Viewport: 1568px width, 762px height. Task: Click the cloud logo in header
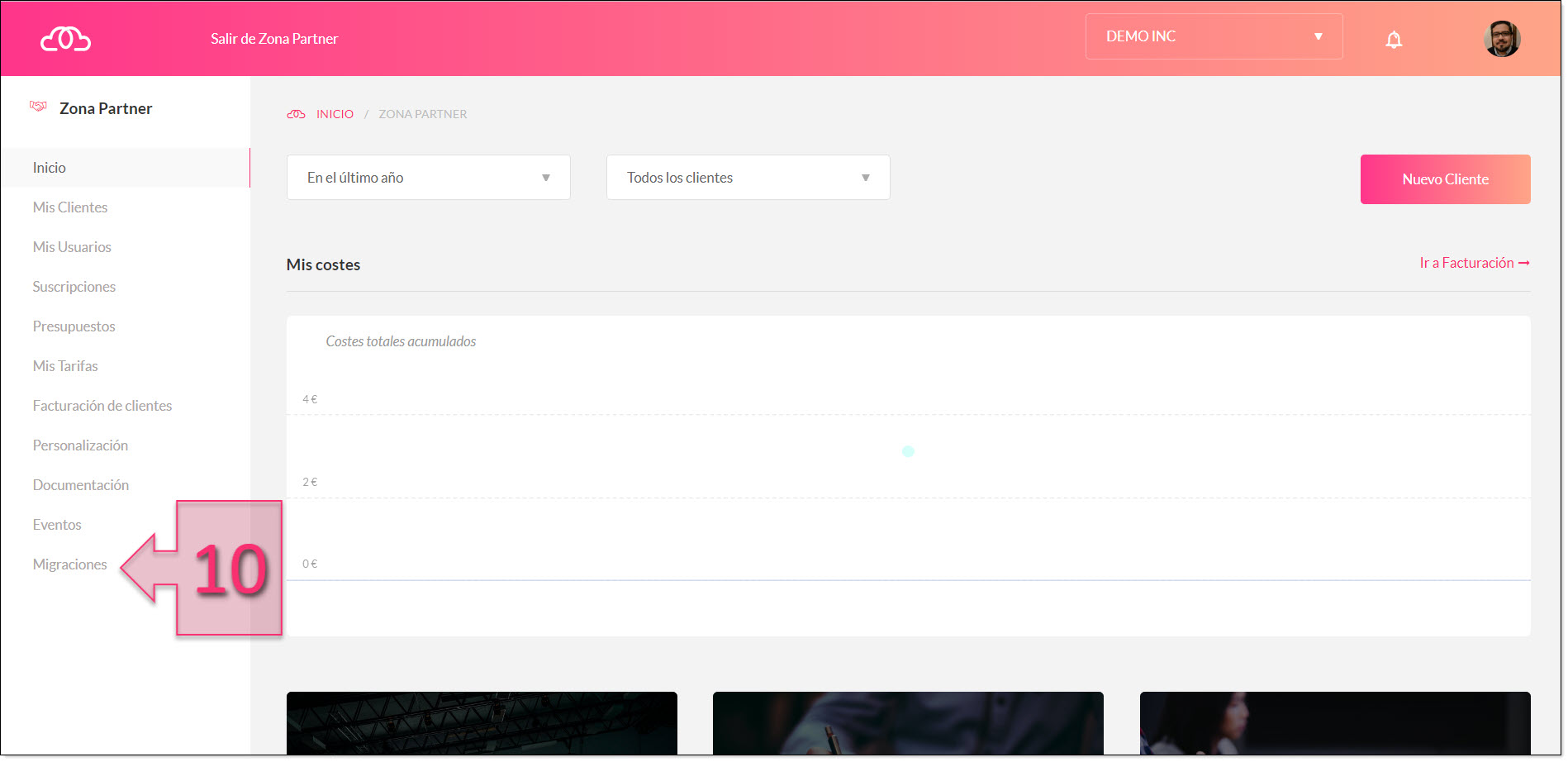[65, 39]
